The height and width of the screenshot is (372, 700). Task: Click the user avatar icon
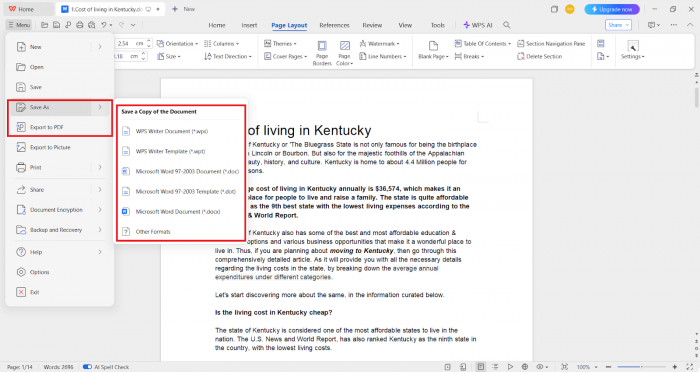pyautogui.click(x=570, y=9)
